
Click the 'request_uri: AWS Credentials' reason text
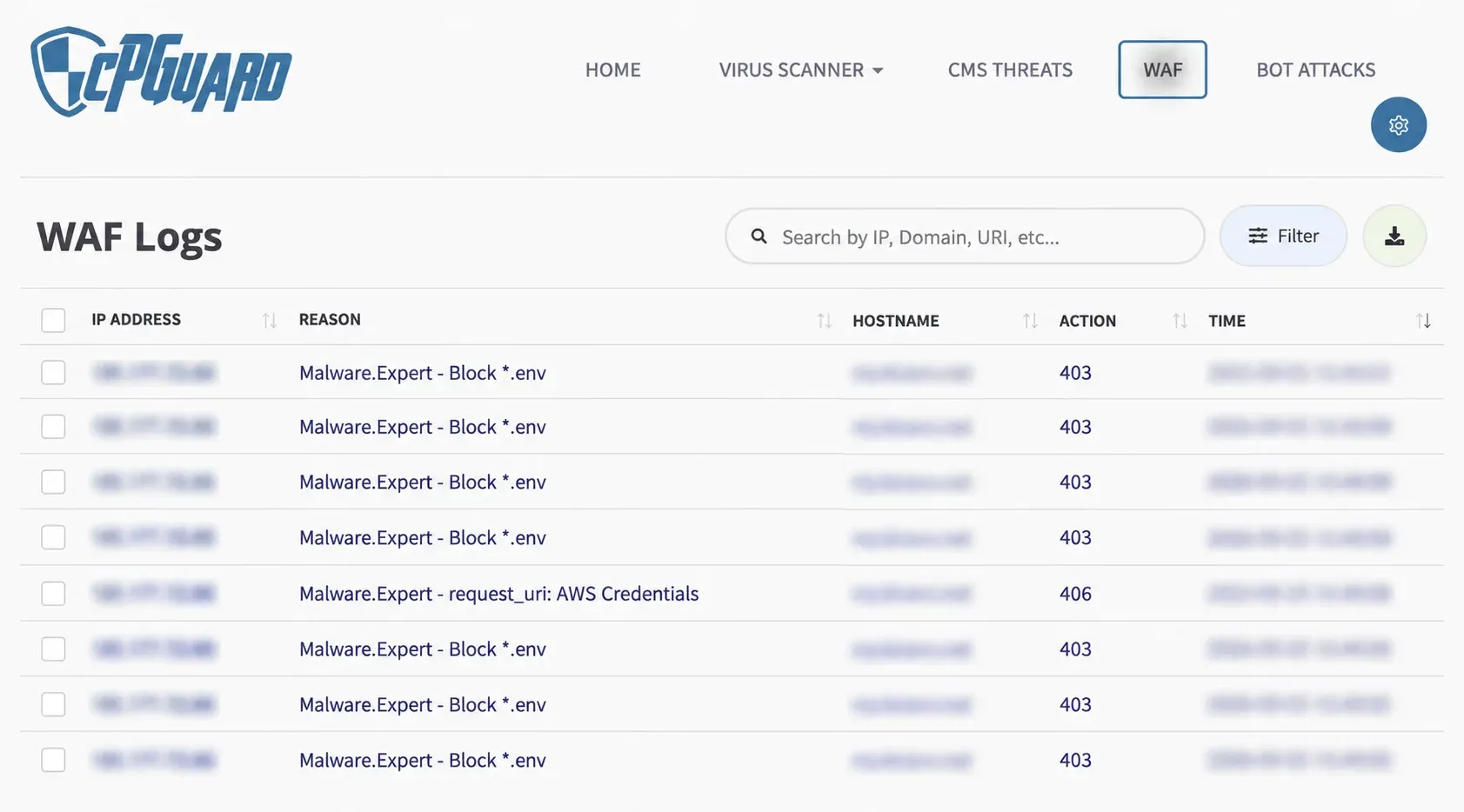573,594
